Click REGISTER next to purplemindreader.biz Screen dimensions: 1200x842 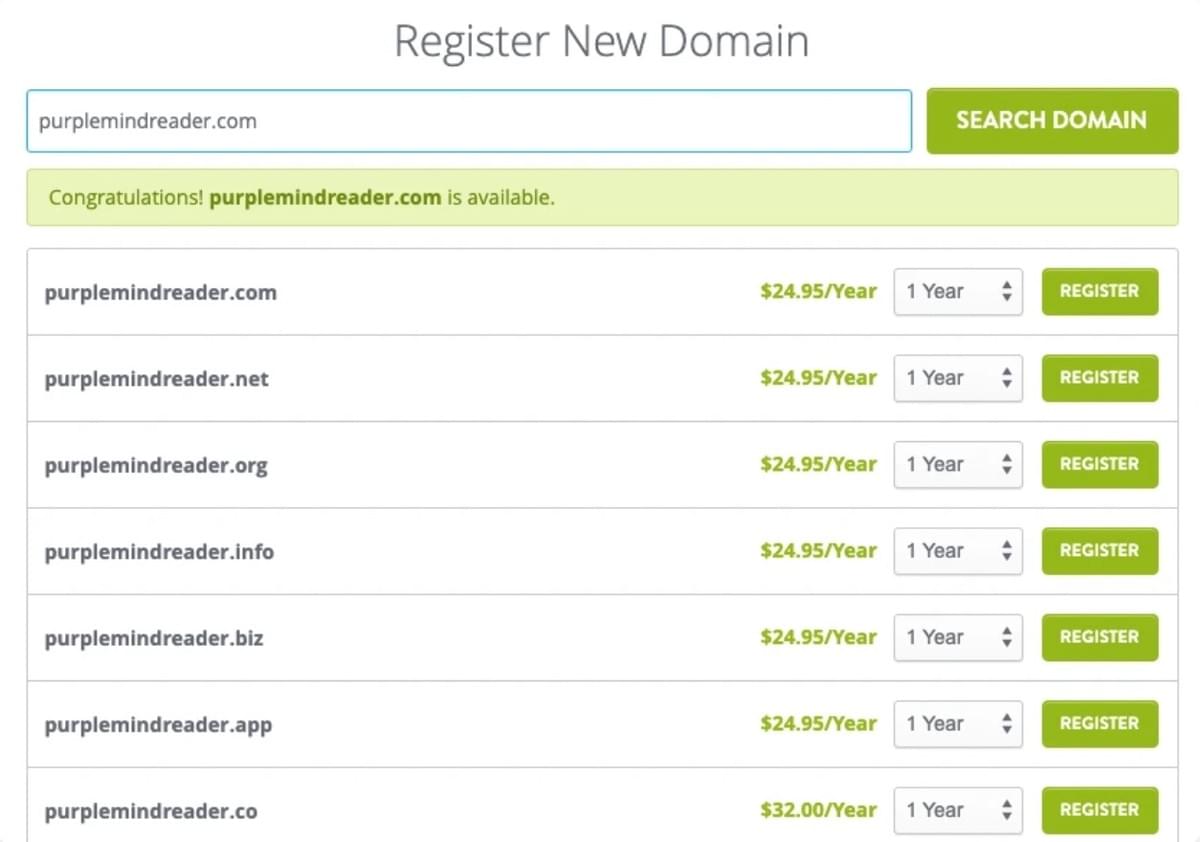click(x=1099, y=637)
